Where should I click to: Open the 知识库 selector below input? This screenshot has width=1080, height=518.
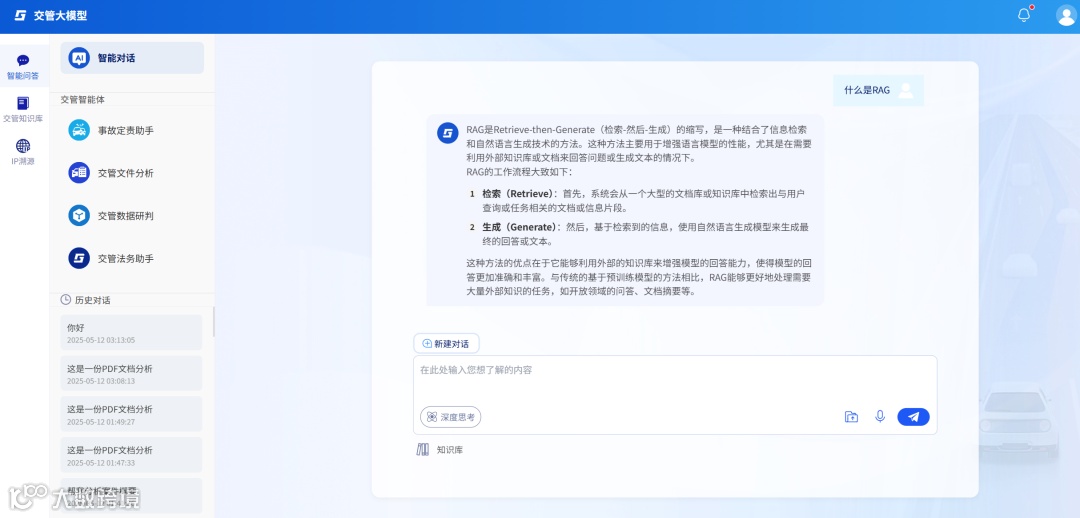[x=439, y=450]
